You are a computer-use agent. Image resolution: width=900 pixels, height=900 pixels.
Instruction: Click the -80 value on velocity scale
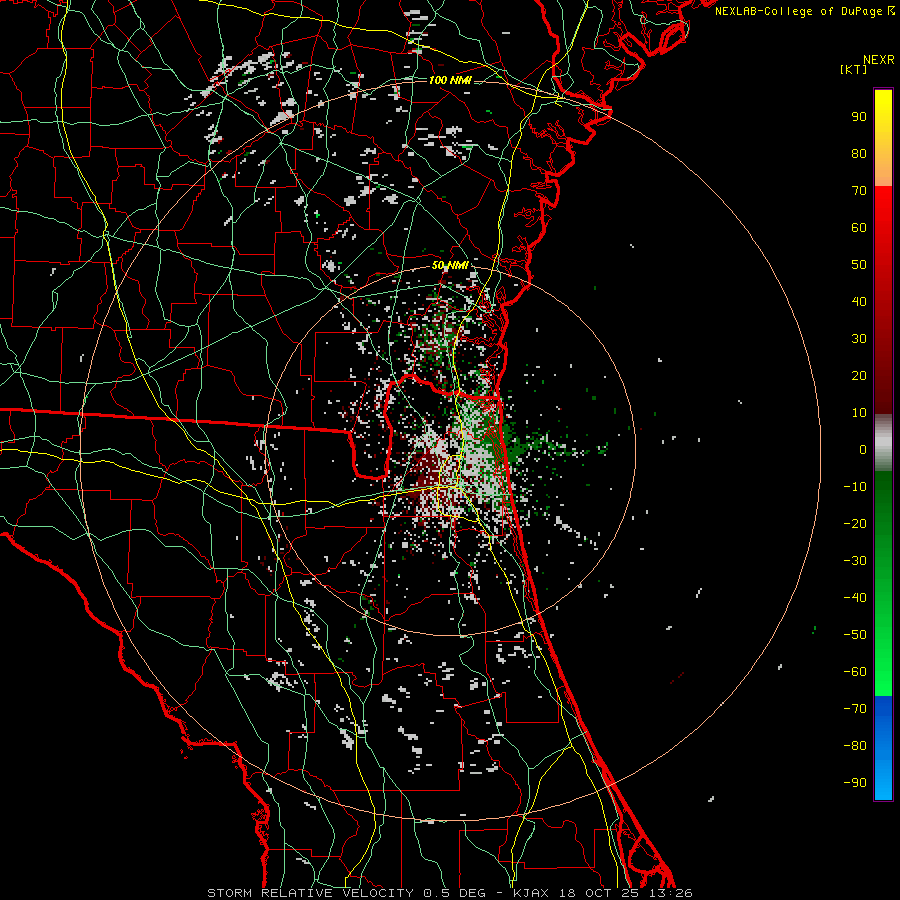click(x=855, y=746)
